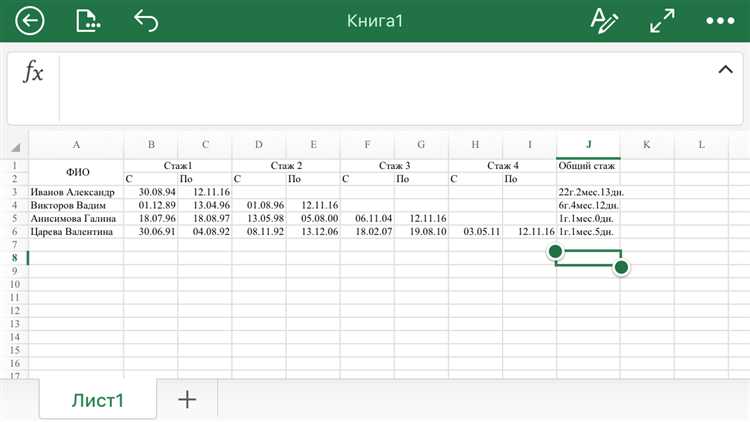
Task: Click the ФИО header cell
Action: pyautogui.click(x=76, y=171)
